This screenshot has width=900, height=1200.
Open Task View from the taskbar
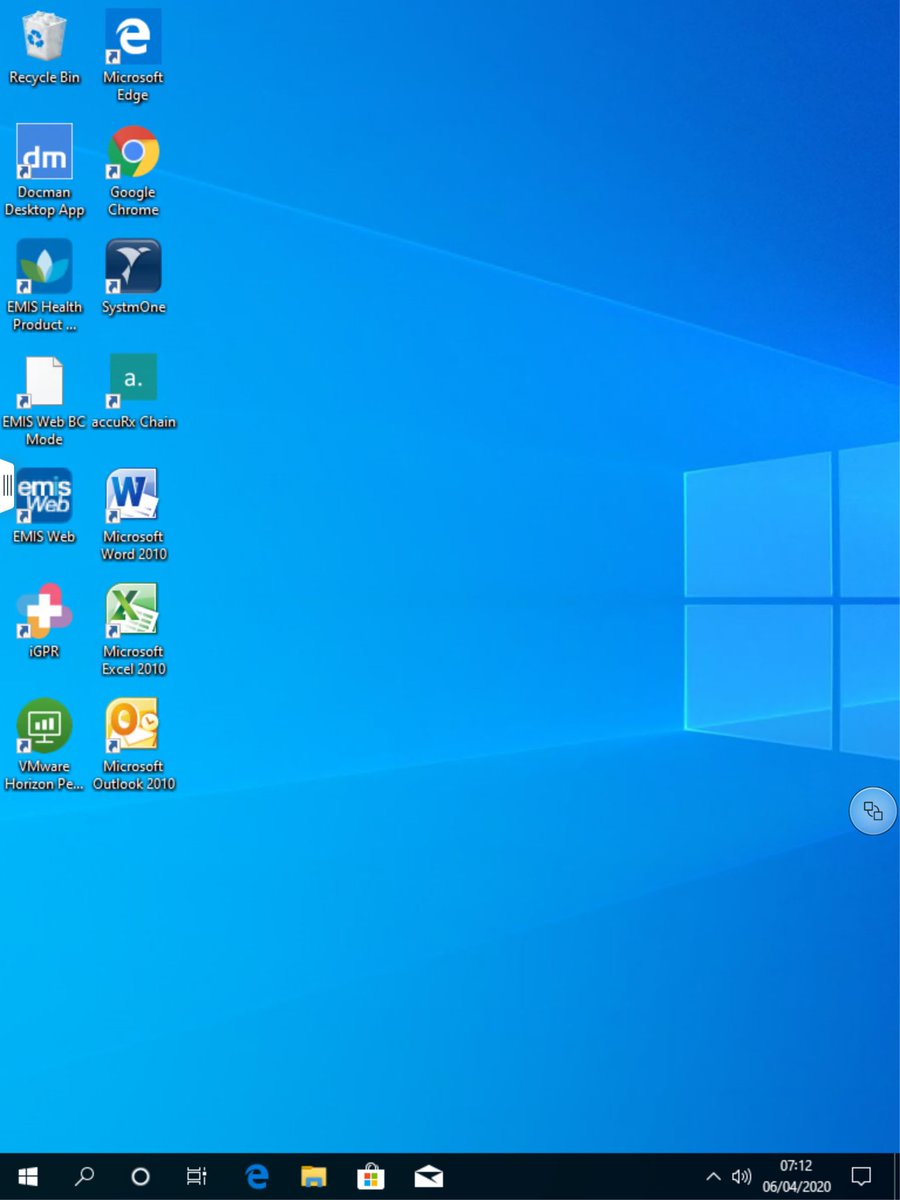[x=196, y=1176]
